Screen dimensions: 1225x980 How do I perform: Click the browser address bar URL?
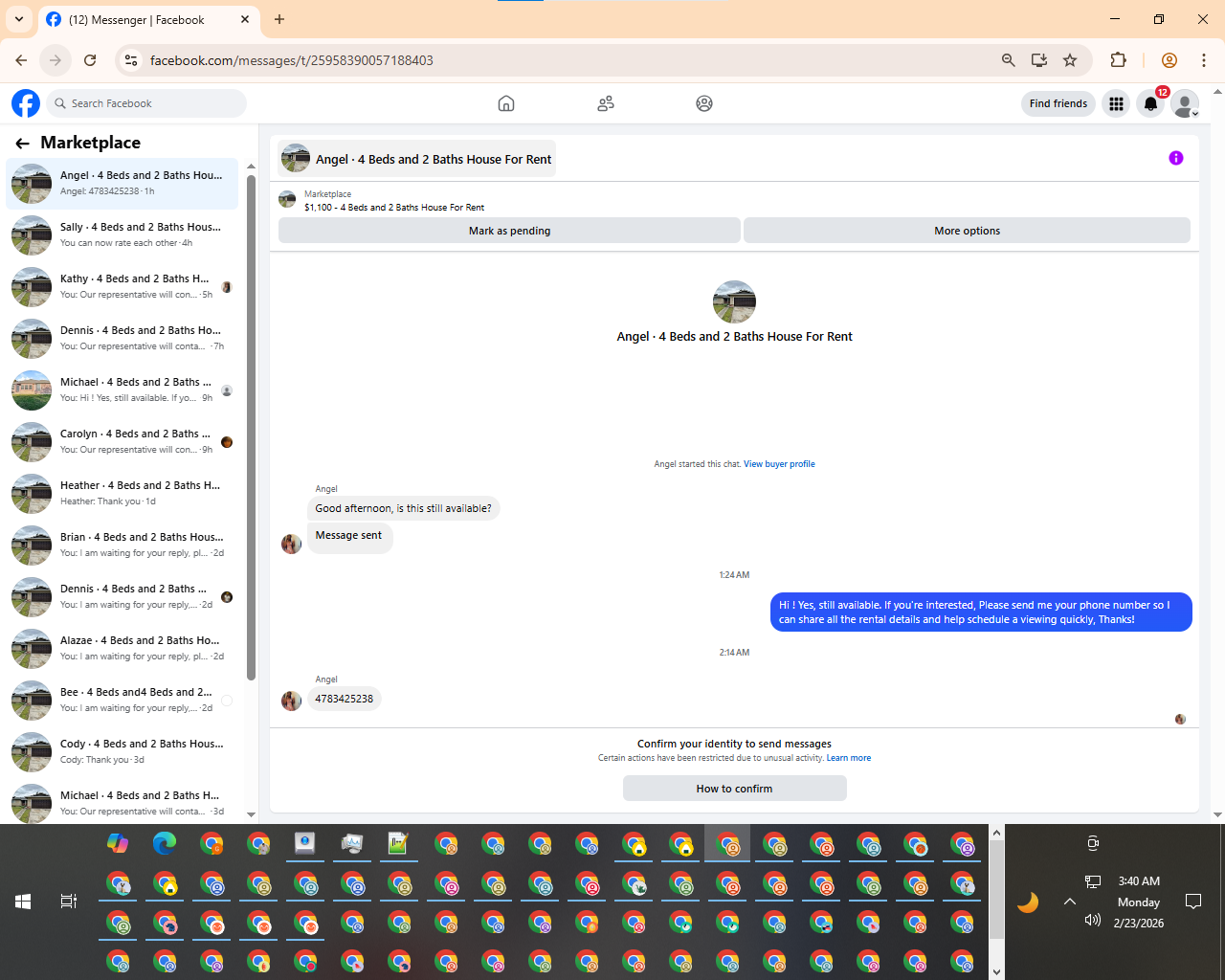(x=292, y=60)
